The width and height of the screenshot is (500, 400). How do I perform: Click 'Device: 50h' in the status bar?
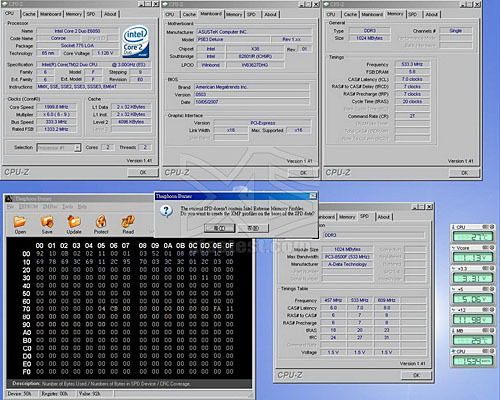19,394
